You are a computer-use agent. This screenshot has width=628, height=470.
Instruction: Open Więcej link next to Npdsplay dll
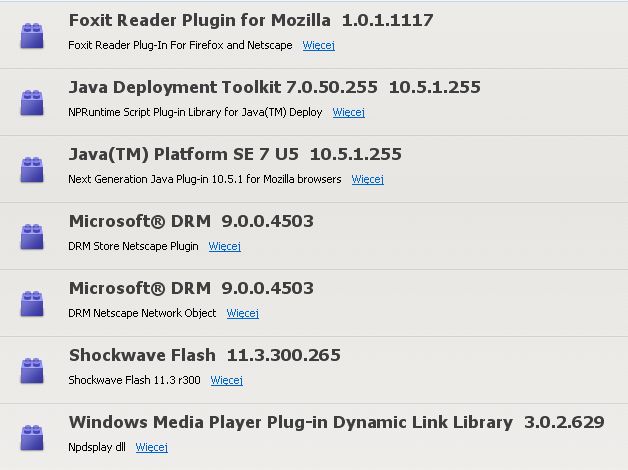point(151,447)
